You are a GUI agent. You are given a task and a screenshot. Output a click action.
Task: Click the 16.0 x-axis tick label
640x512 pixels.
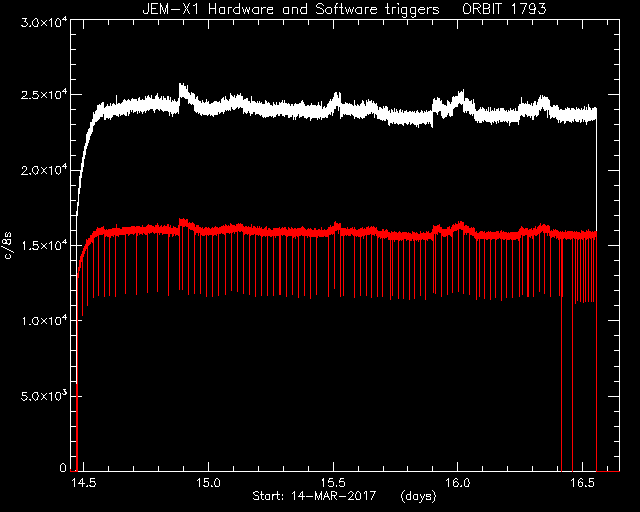458,483
